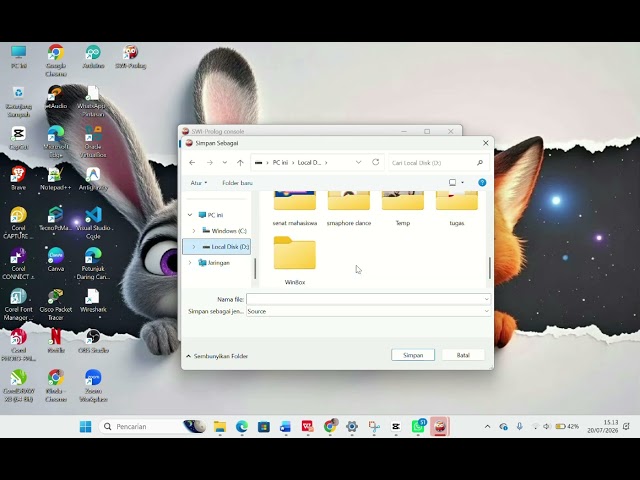
Task: Open the Canva desktop shortcut
Action: click(56, 260)
